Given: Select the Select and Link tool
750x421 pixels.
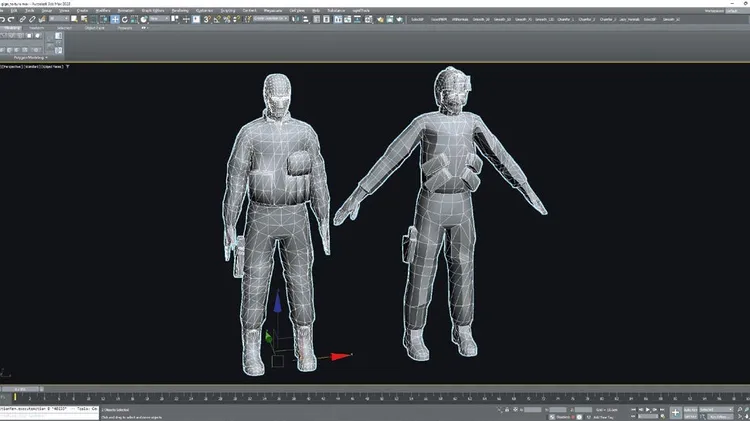Looking at the screenshot, I should tap(21, 18).
